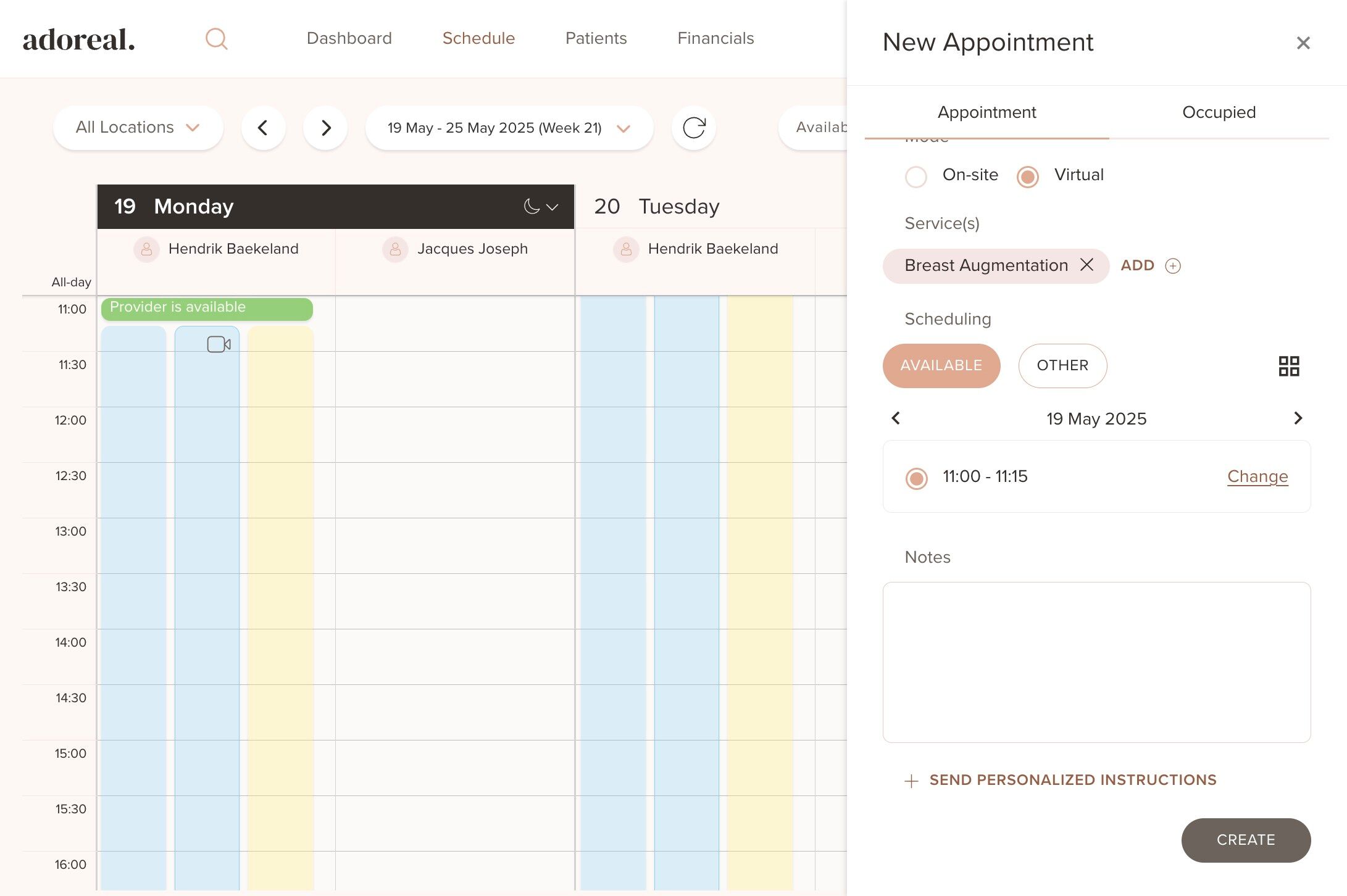1347x896 pixels.
Task: Click the search magnifier icon
Action: 216,39
